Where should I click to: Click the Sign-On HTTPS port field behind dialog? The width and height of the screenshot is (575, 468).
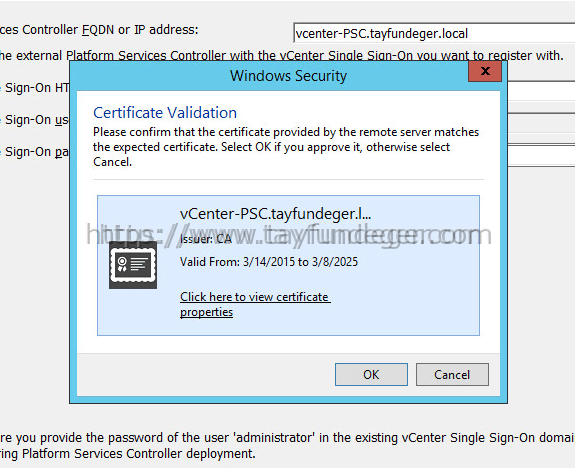click(541, 91)
